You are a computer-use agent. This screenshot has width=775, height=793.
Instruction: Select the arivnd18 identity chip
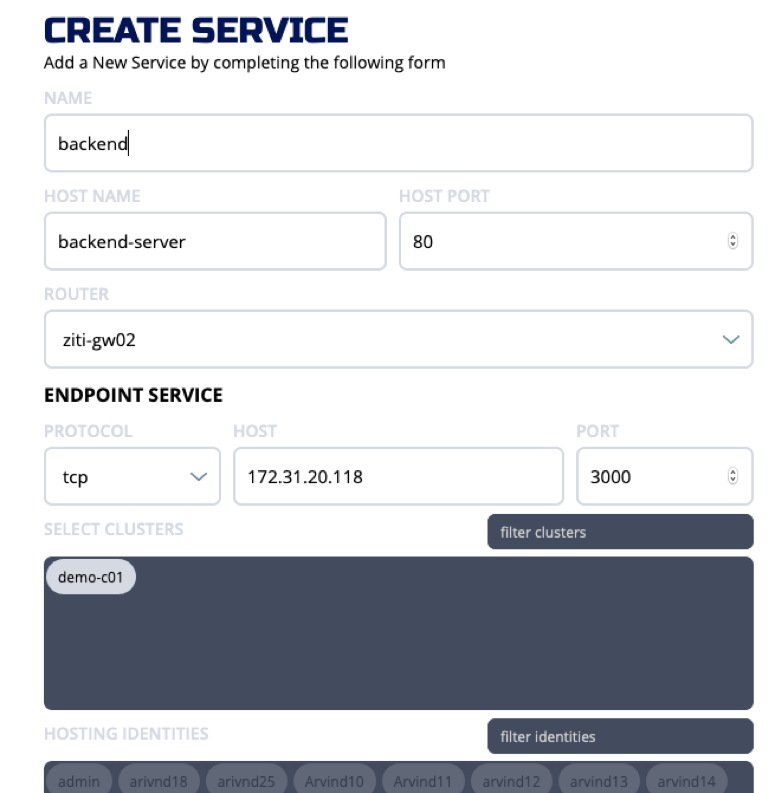point(159,781)
